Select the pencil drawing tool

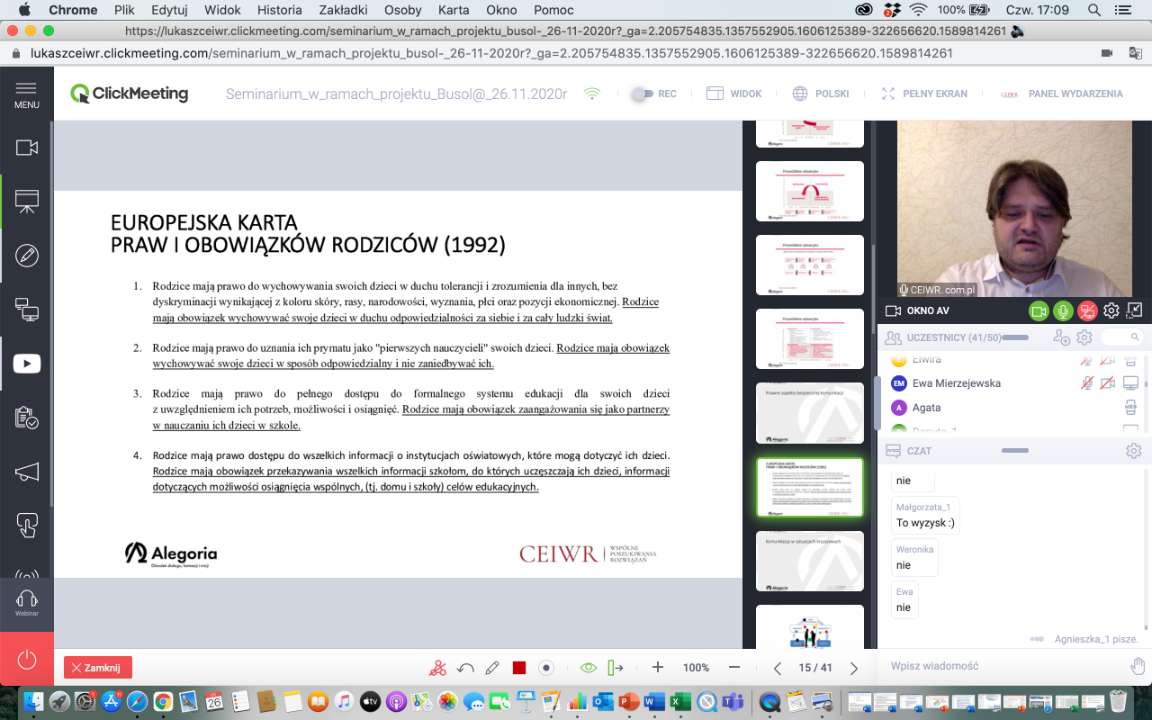click(492, 667)
